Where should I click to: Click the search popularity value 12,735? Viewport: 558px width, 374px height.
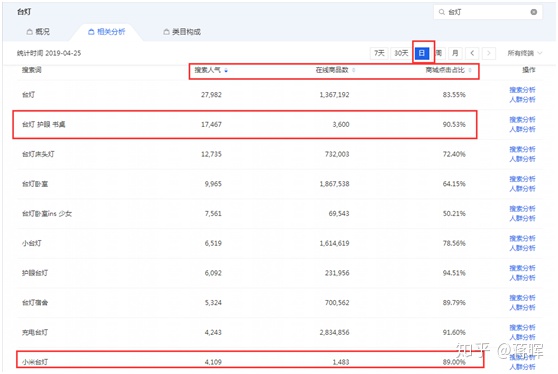click(211, 154)
